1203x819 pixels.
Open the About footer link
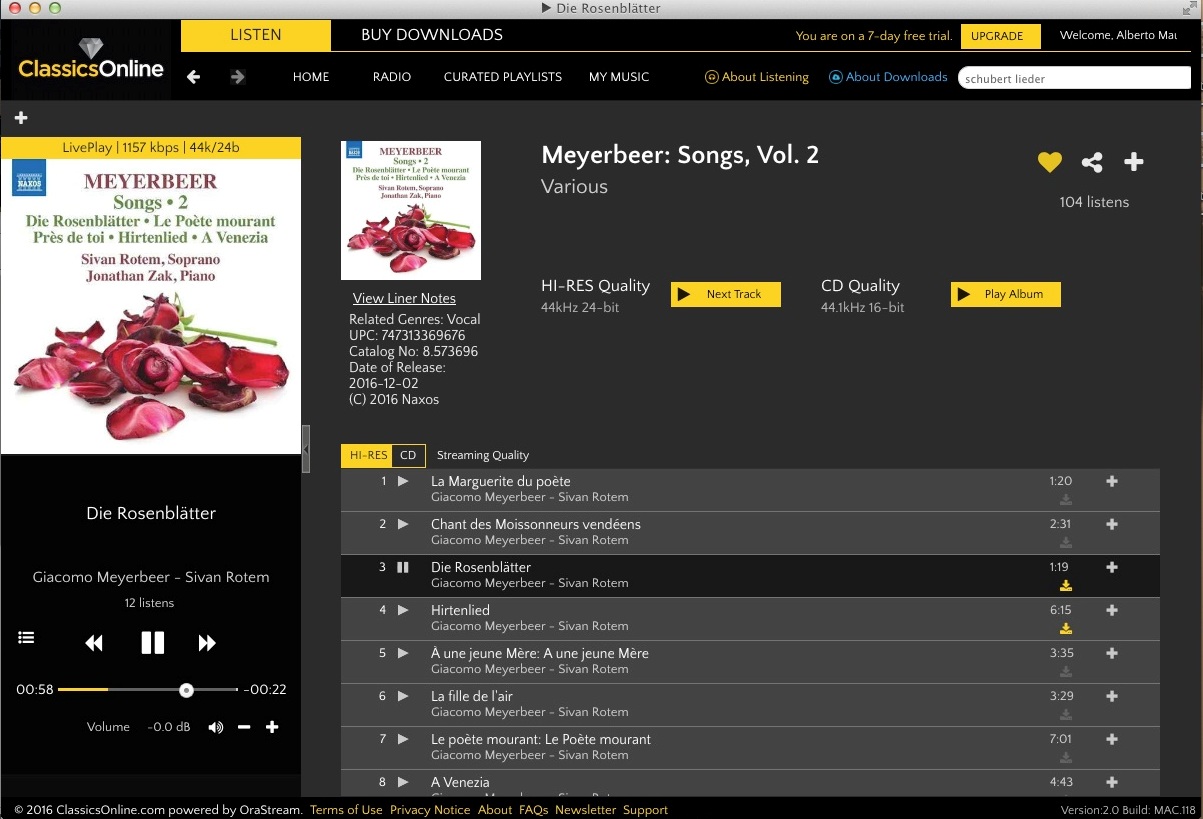click(x=495, y=810)
